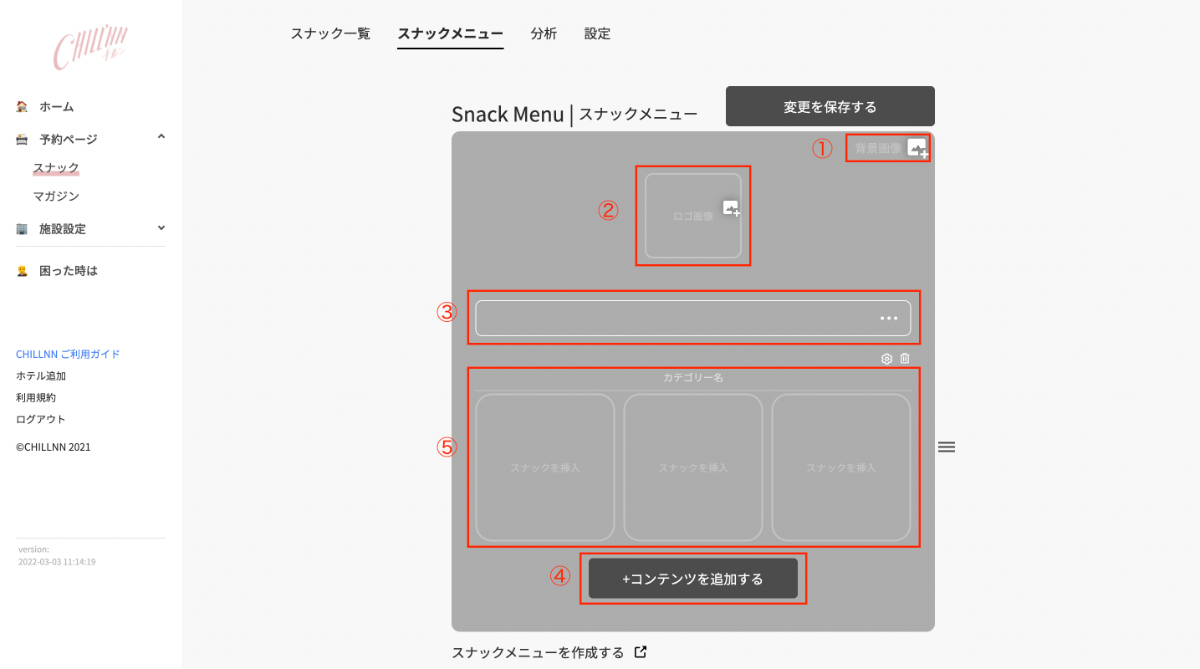Click the +コンテンツを追加する button
This screenshot has height=669, width=1200.
(693, 579)
